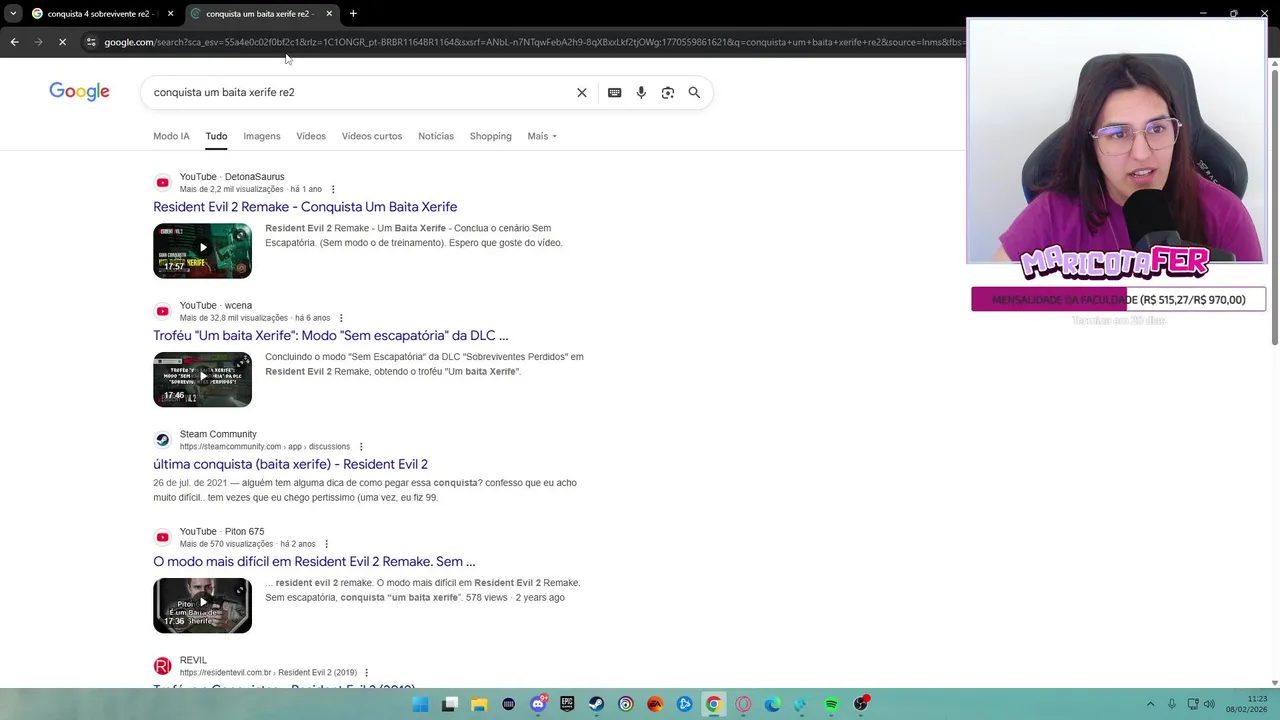
Task: Open options for Steam Community result
Action: click(x=361, y=447)
